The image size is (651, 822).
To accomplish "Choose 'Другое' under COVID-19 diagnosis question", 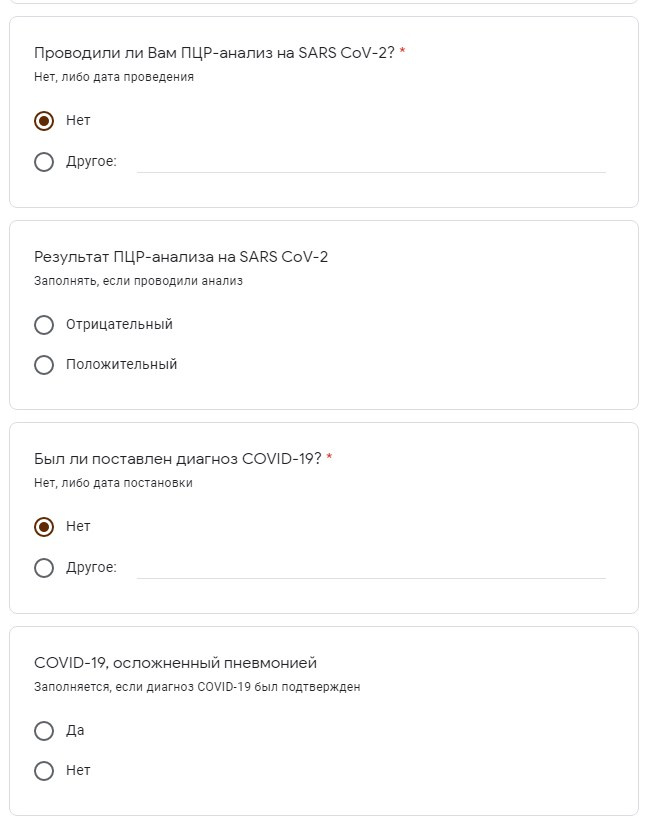I will pos(44,567).
